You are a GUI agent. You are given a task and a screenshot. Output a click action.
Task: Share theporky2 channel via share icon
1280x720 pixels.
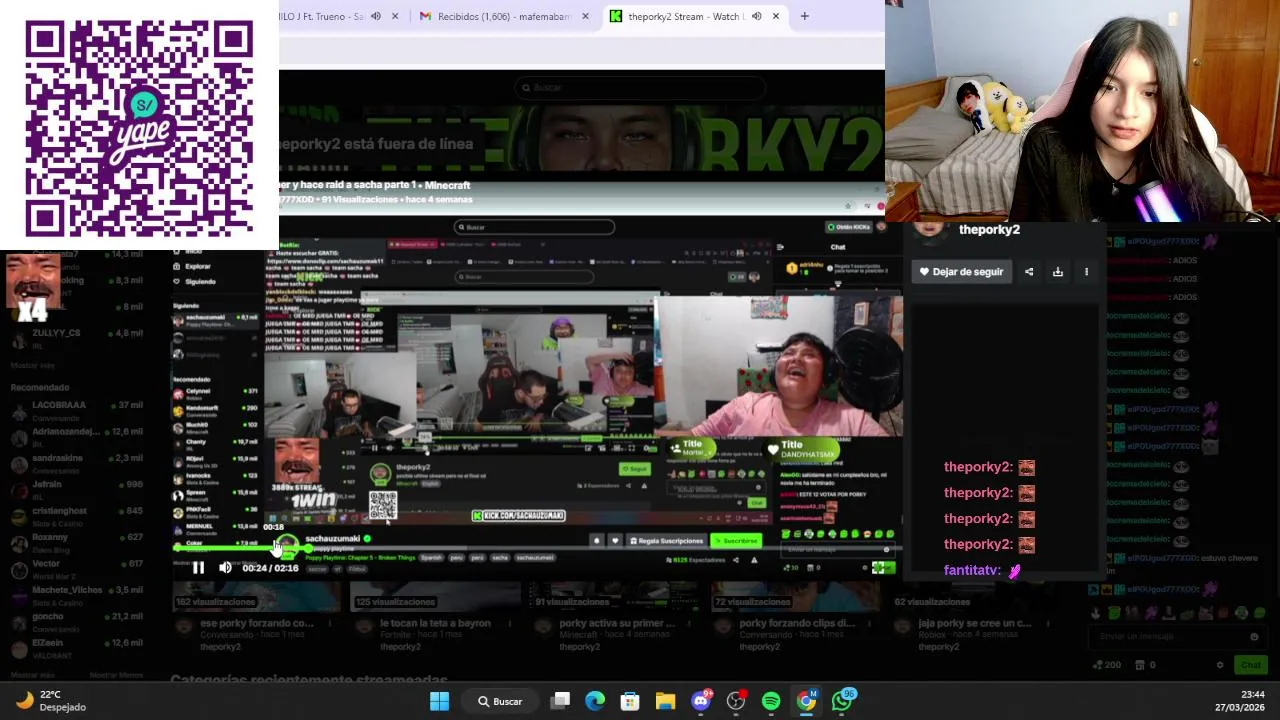click(1029, 272)
